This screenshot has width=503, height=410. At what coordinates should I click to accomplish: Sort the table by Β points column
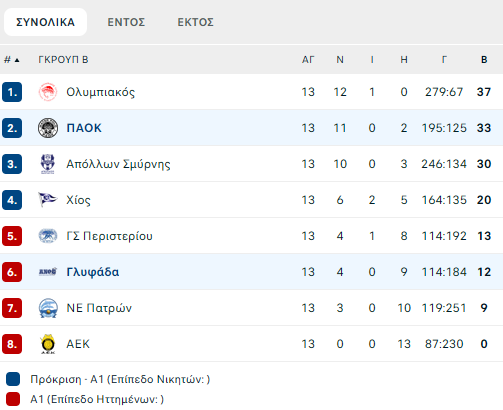point(484,60)
